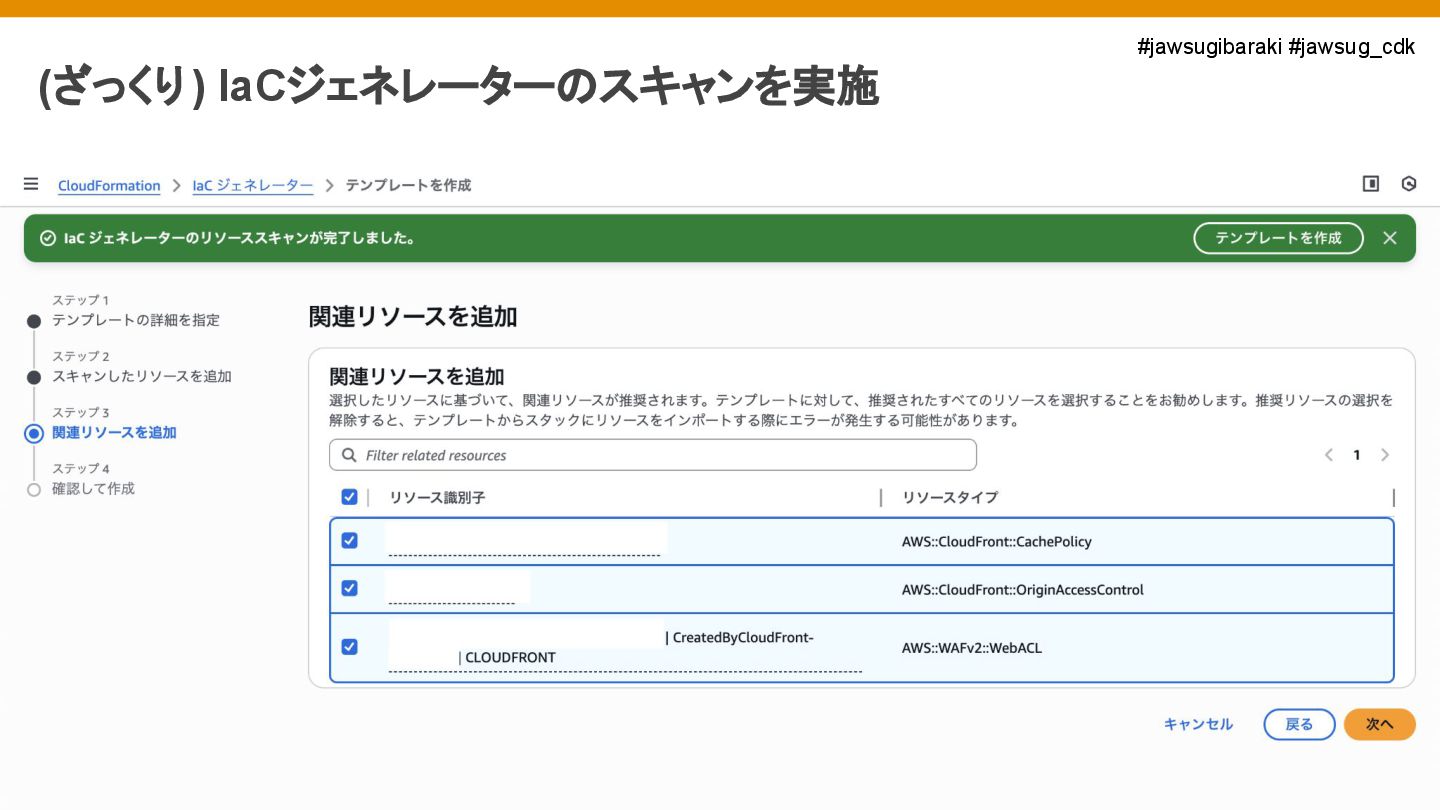The height and width of the screenshot is (810, 1440).
Task: Go to next page of results
Action: 1385,455
